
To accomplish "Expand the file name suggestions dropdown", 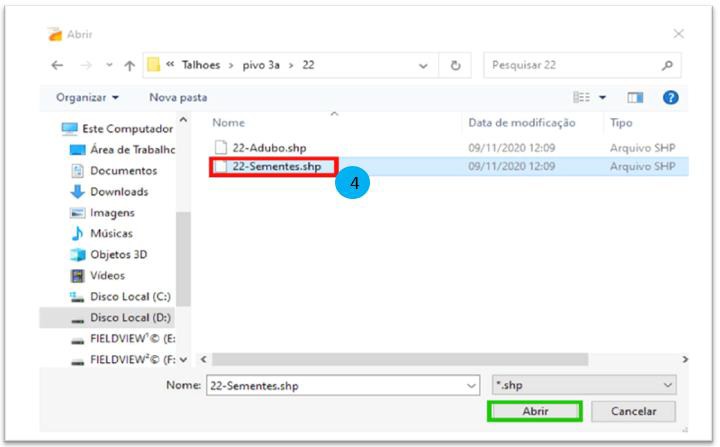I will click(471, 385).
